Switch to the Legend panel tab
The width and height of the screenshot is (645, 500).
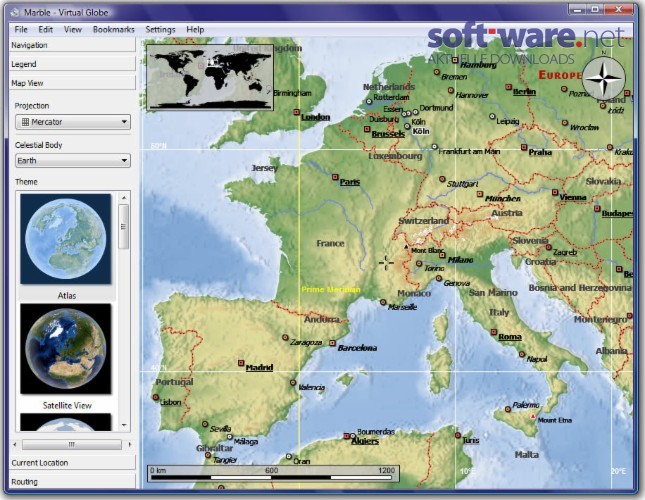72,64
